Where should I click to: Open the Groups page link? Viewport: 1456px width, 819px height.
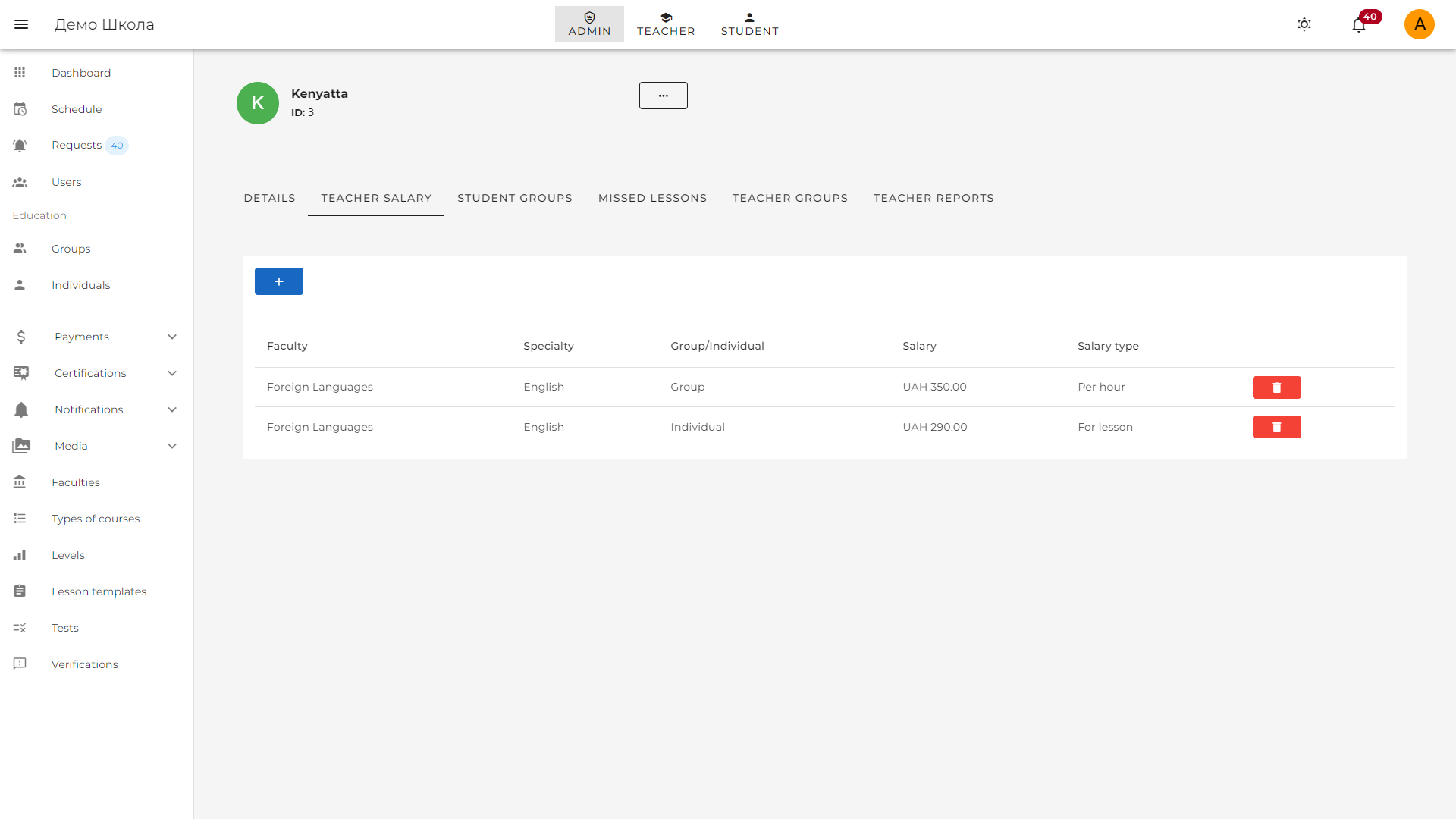[71, 249]
